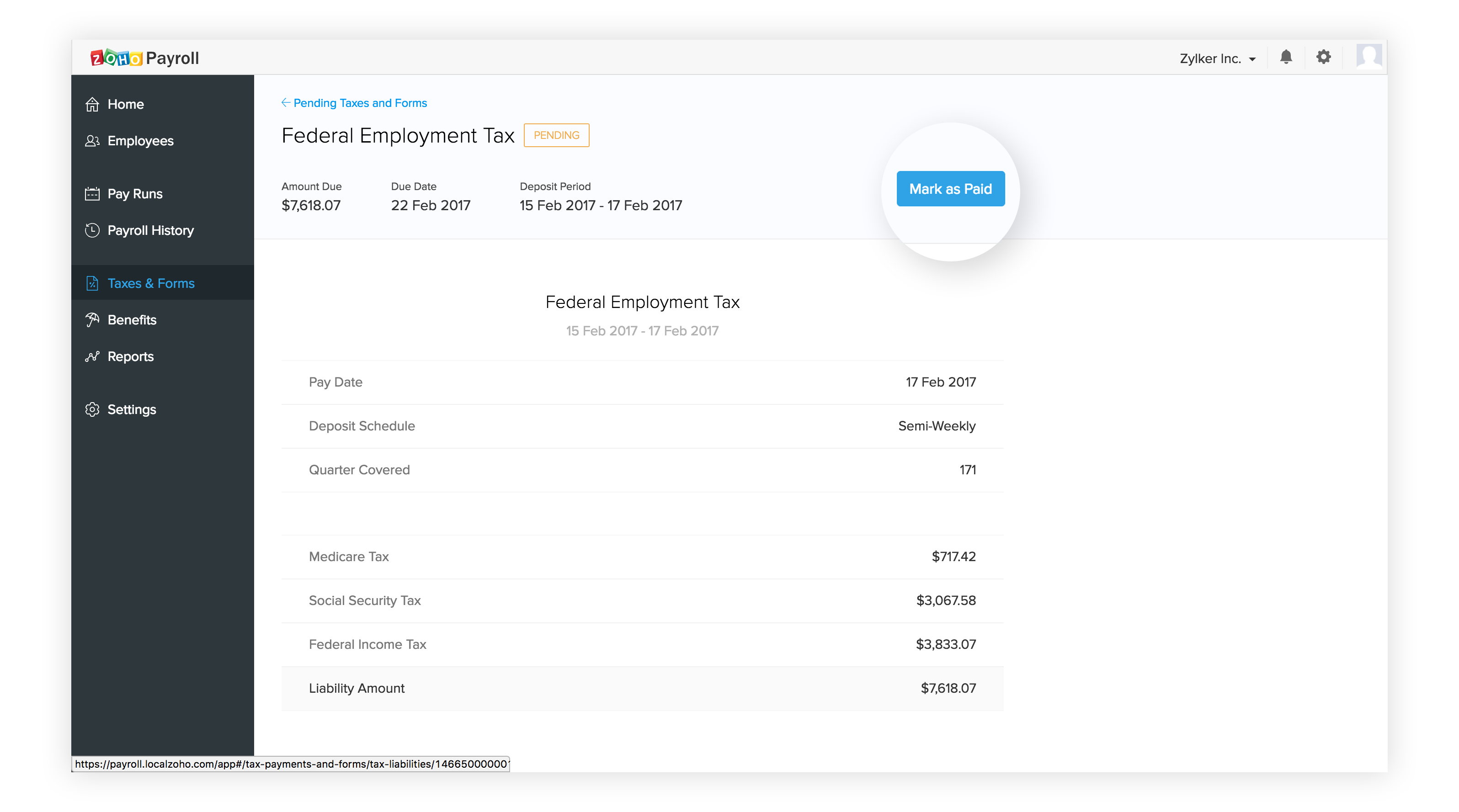
Task: Open the Zylker Inc. organization dropdown
Action: (x=1211, y=58)
